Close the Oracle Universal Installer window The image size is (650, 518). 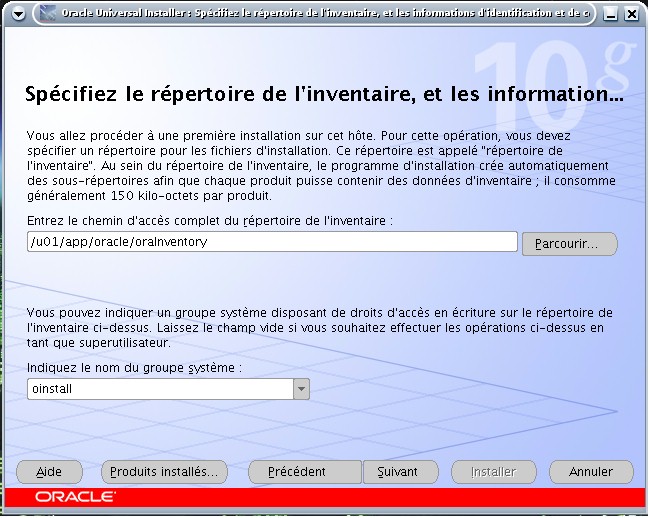(631, 15)
